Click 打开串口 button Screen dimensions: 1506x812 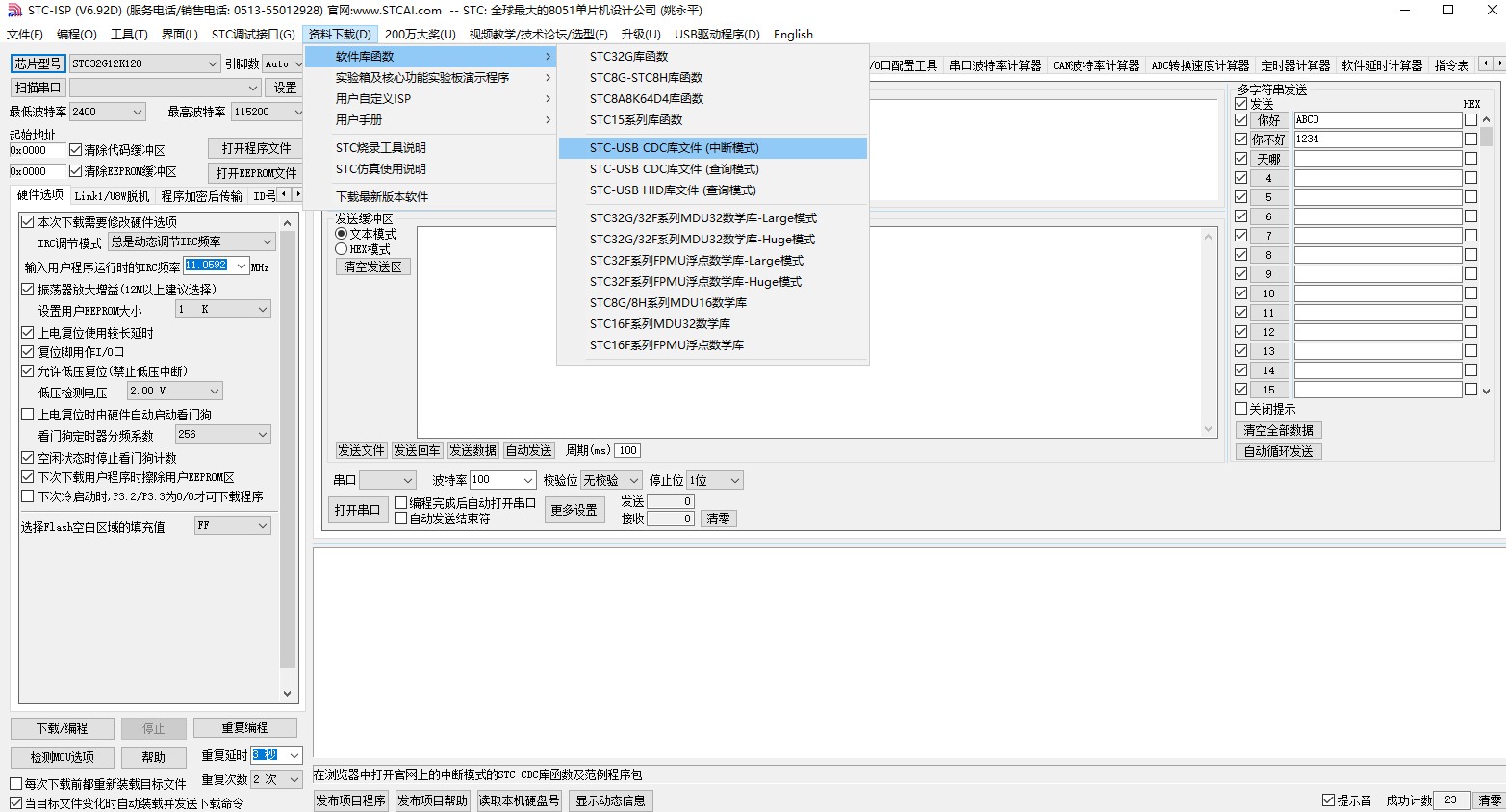(357, 510)
